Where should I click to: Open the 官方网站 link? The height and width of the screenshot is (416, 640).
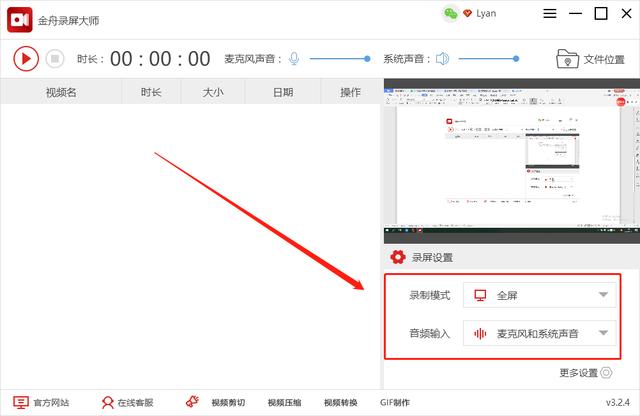point(51,403)
